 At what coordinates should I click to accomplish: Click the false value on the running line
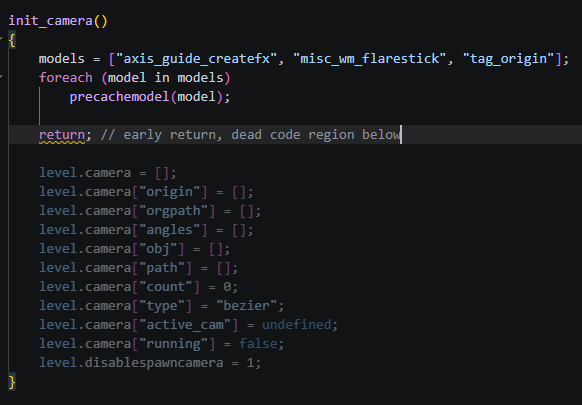pos(258,343)
